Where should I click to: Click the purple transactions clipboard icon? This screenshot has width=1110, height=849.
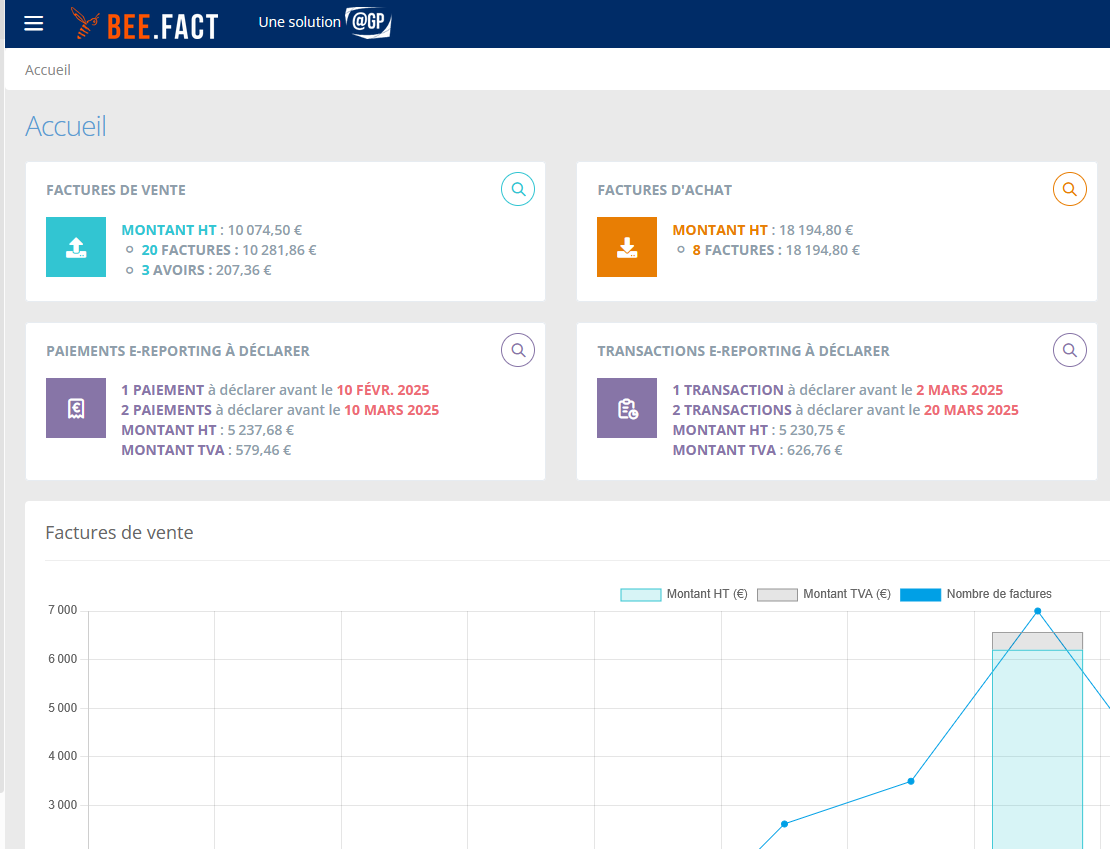tap(627, 408)
